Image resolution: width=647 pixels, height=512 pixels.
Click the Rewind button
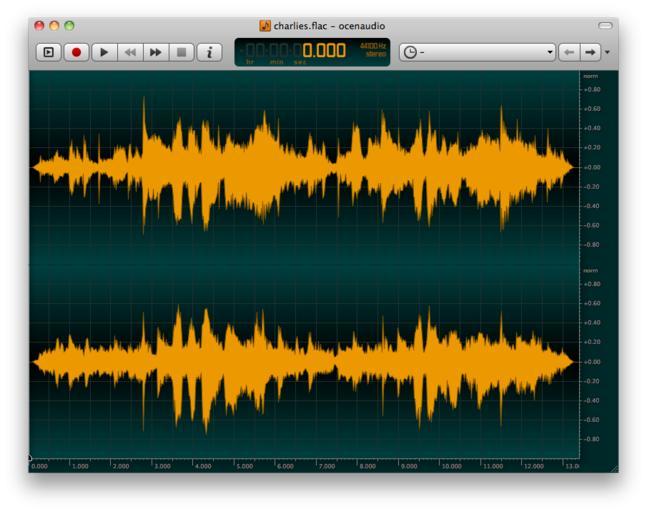(x=130, y=52)
